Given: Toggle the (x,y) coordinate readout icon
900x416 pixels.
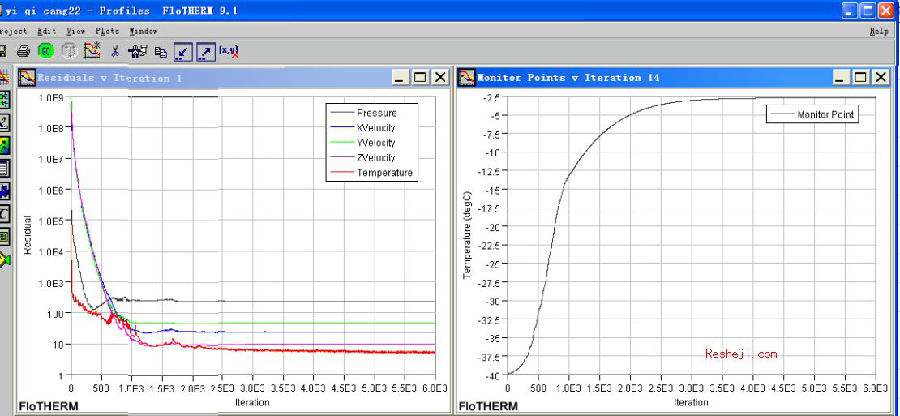Looking at the screenshot, I should click(x=229, y=52).
